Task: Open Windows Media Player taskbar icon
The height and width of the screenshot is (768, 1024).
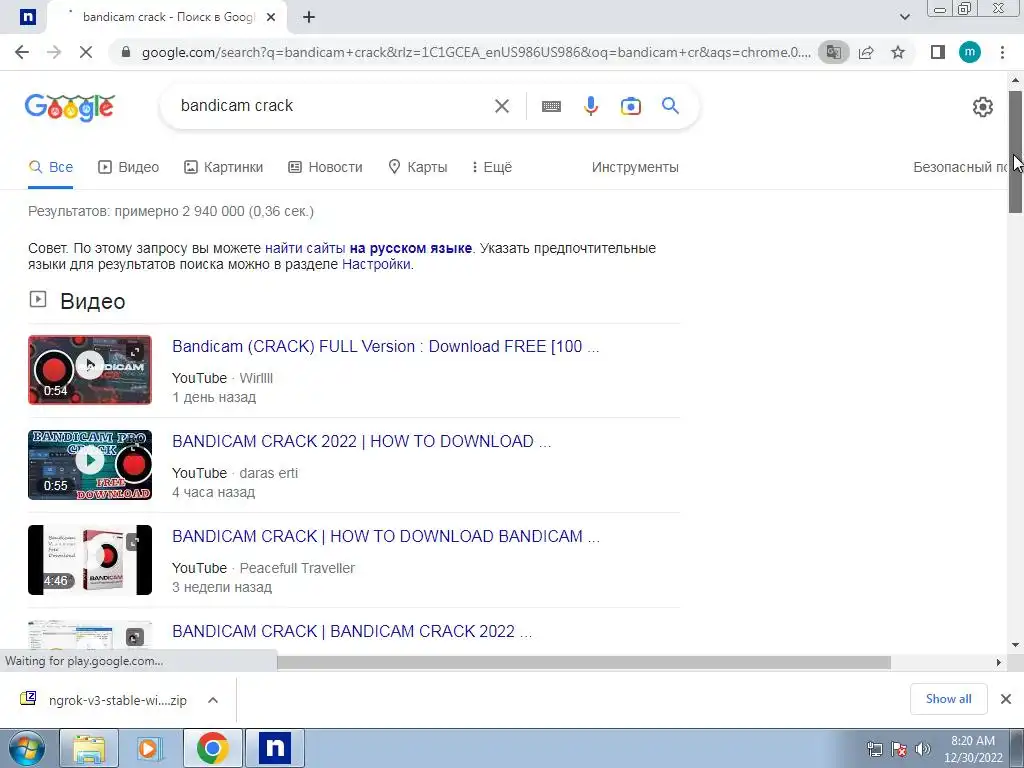Action: point(149,748)
